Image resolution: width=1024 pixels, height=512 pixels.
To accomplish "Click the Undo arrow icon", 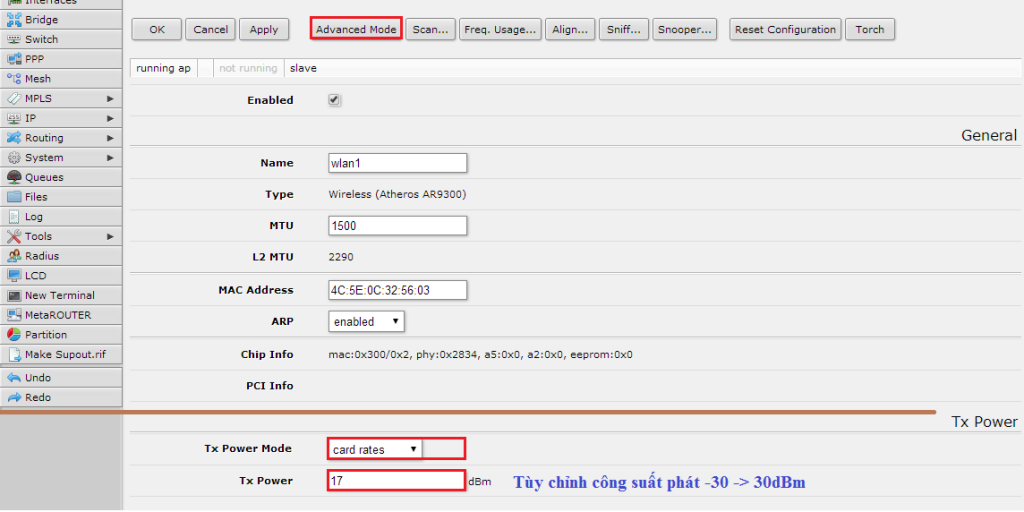I will point(14,378).
